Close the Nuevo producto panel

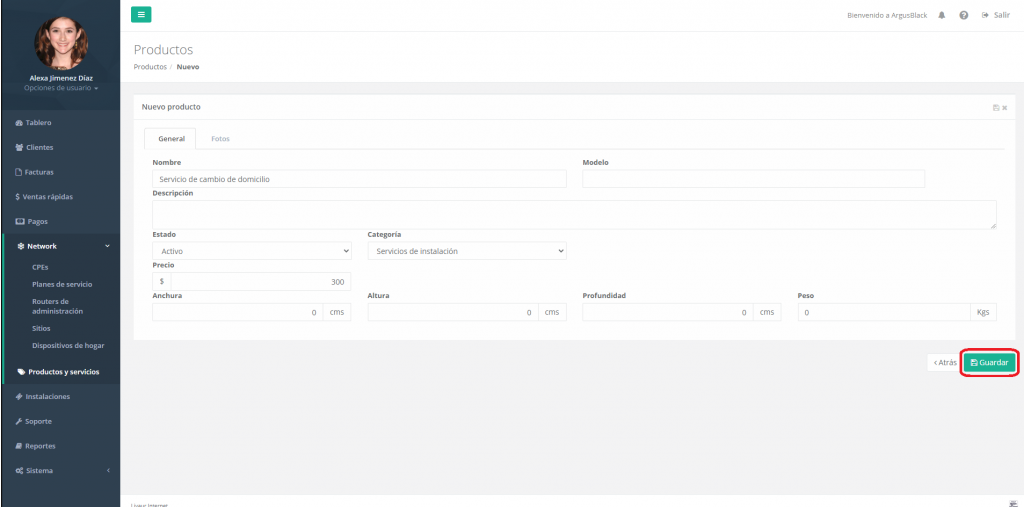click(1004, 108)
